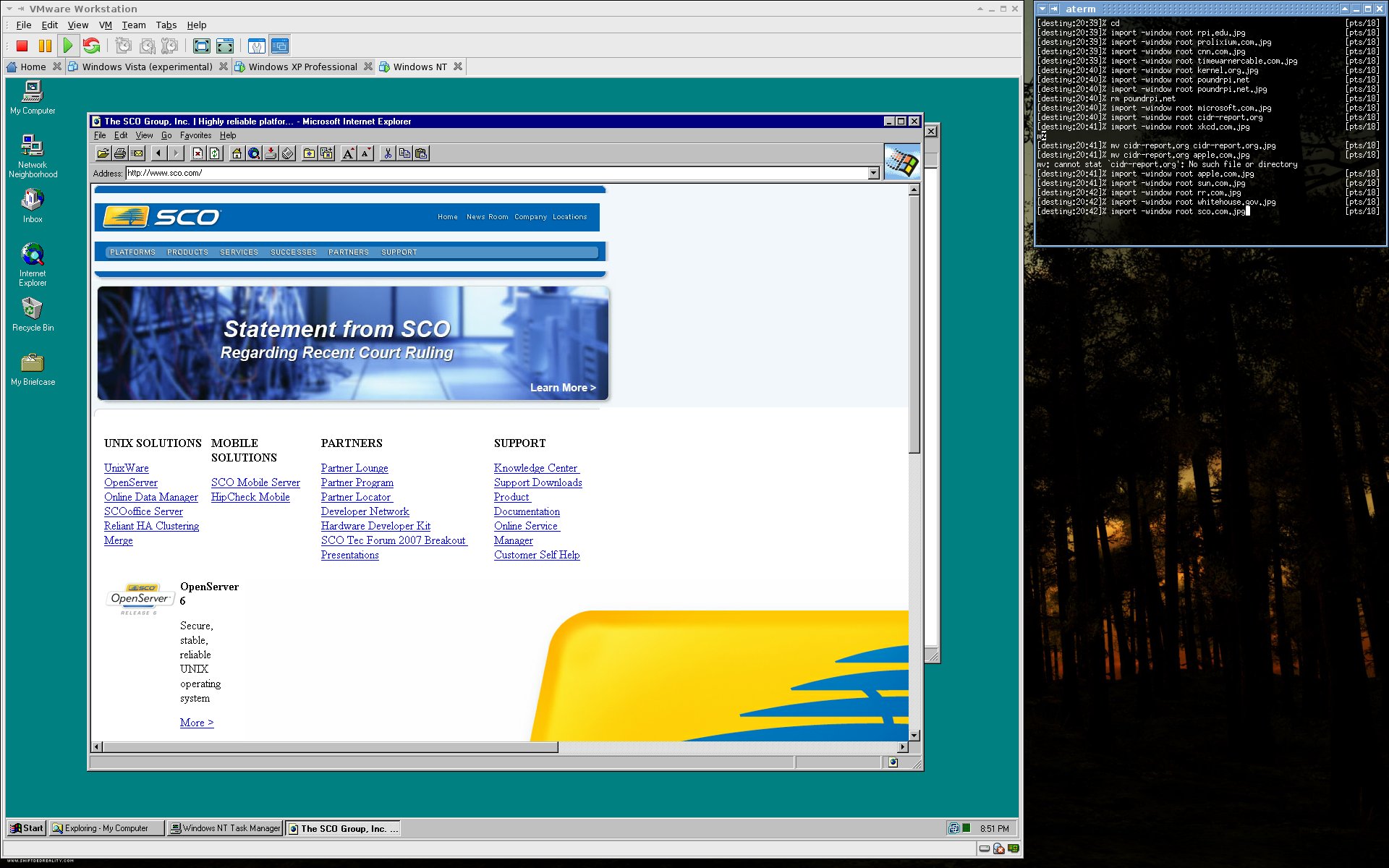Expand the Address bar dropdown arrow

pos(873,174)
